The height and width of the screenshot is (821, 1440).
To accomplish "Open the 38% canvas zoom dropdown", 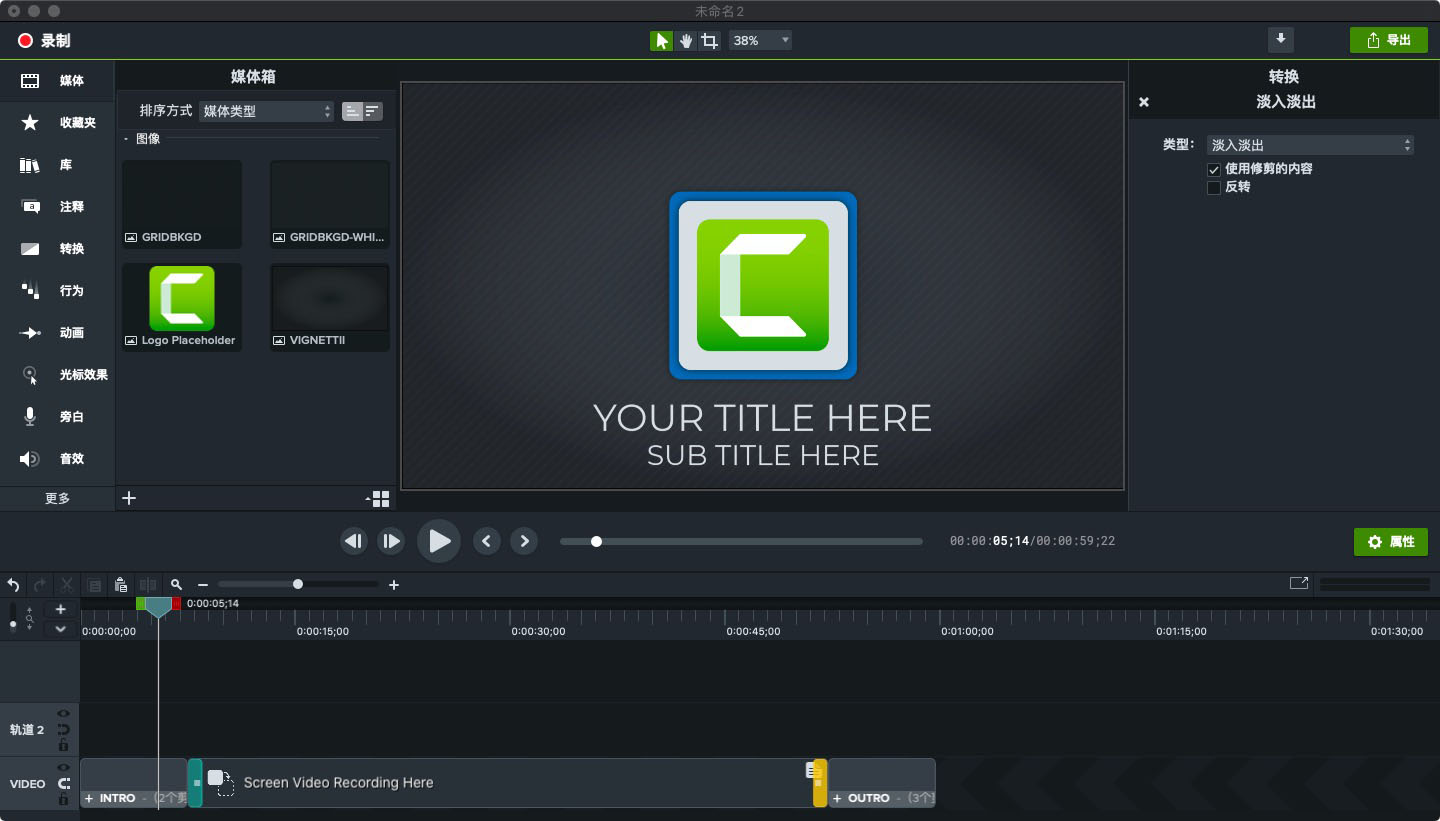I will [x=760, y=41].
